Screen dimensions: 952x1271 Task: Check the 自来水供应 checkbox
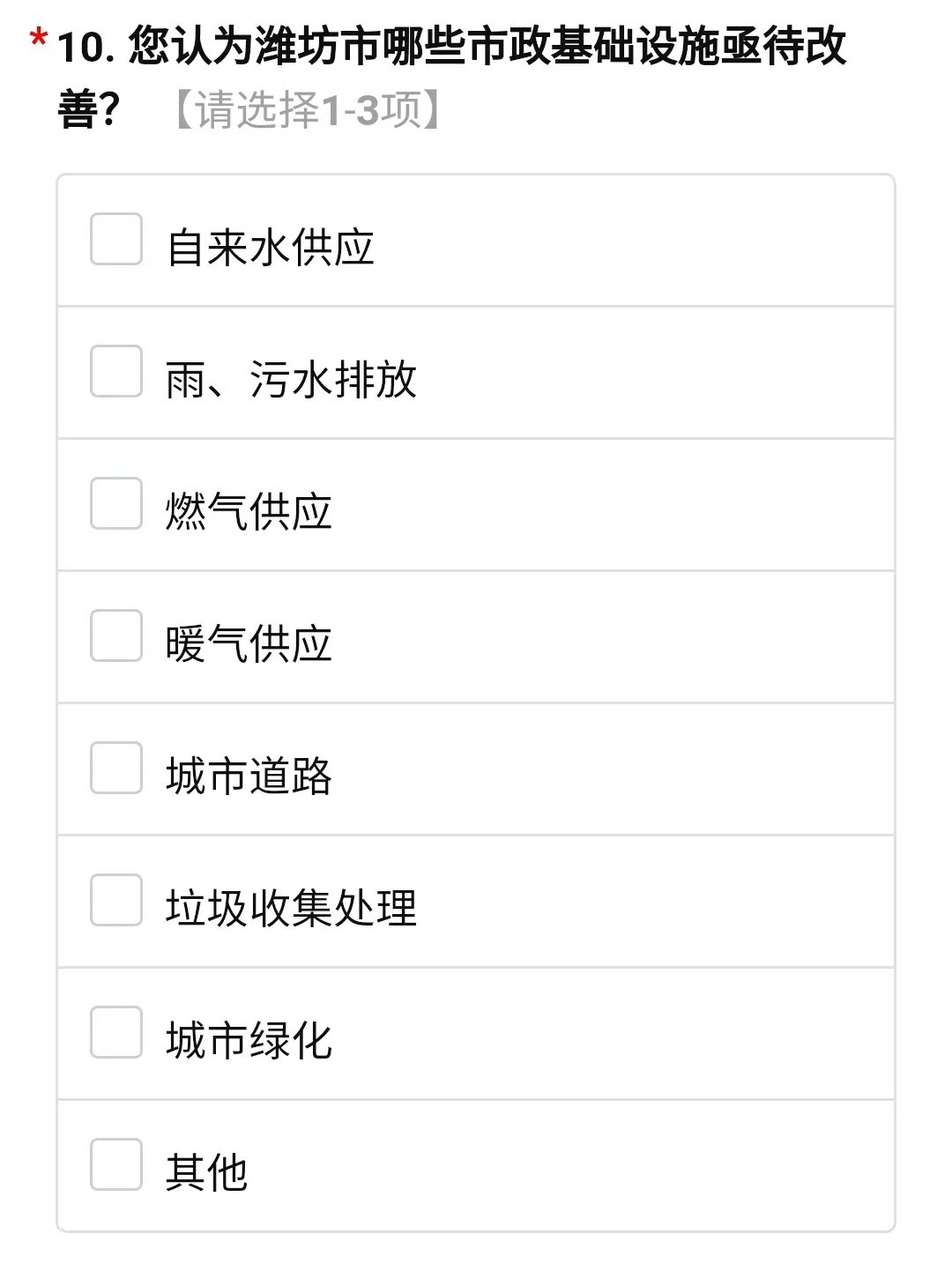pos(116,239)
